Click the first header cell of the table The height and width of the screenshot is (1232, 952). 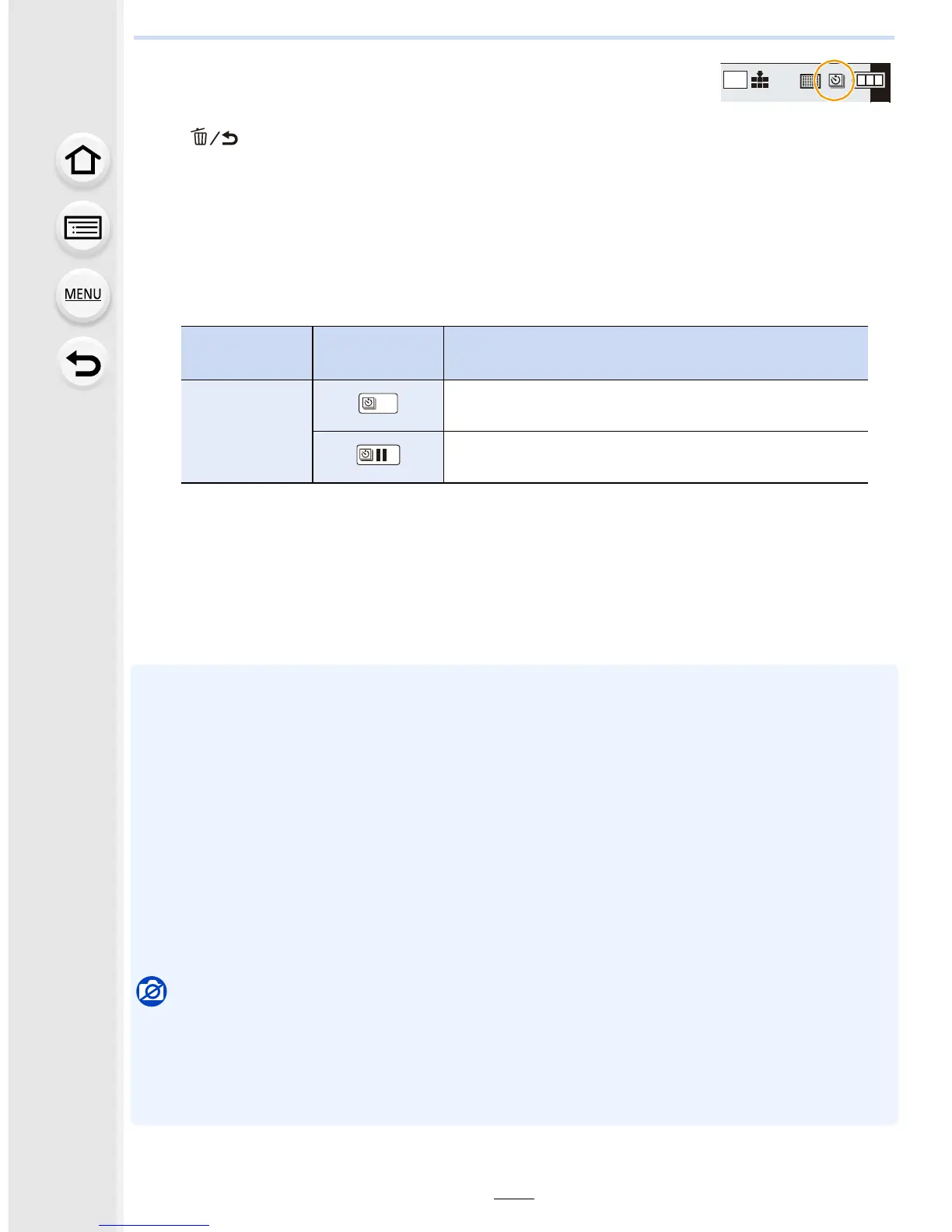(x=247, y=353)
